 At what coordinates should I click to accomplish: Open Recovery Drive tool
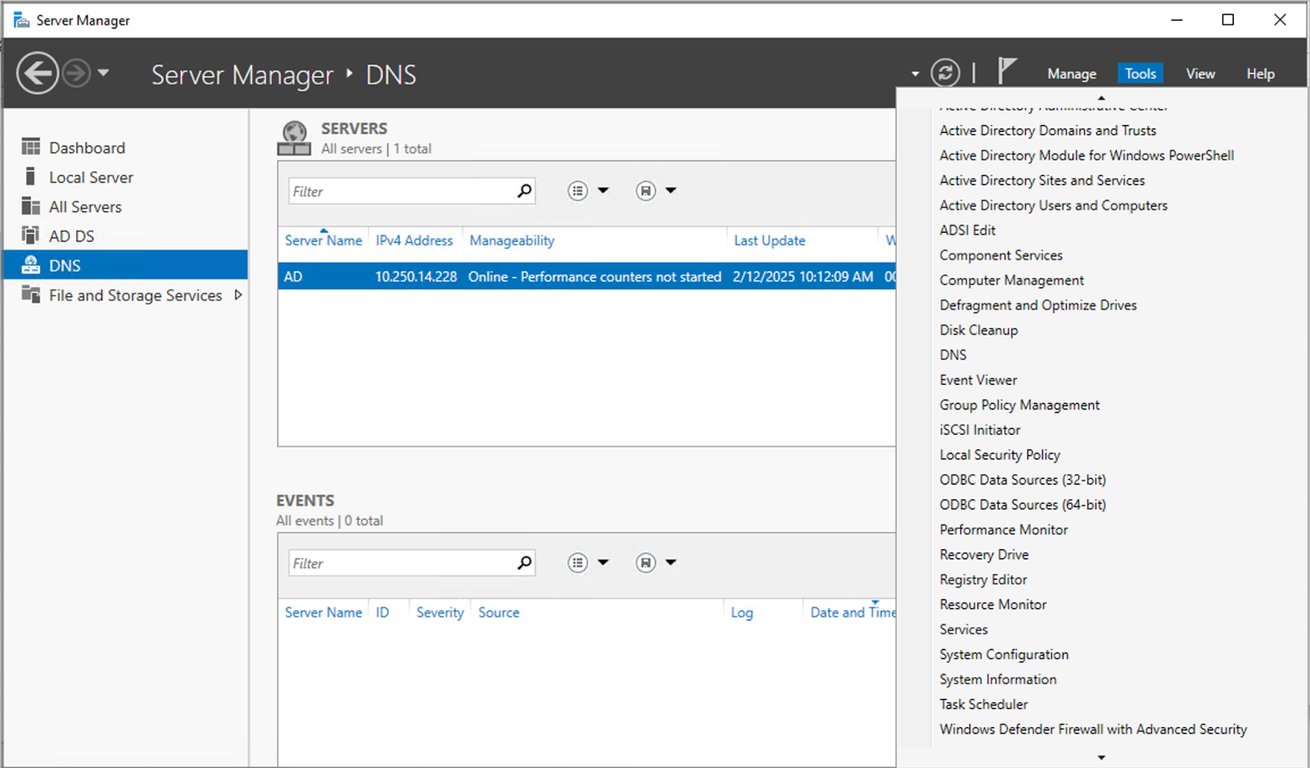pyautogui.click(x=984, y=555)
